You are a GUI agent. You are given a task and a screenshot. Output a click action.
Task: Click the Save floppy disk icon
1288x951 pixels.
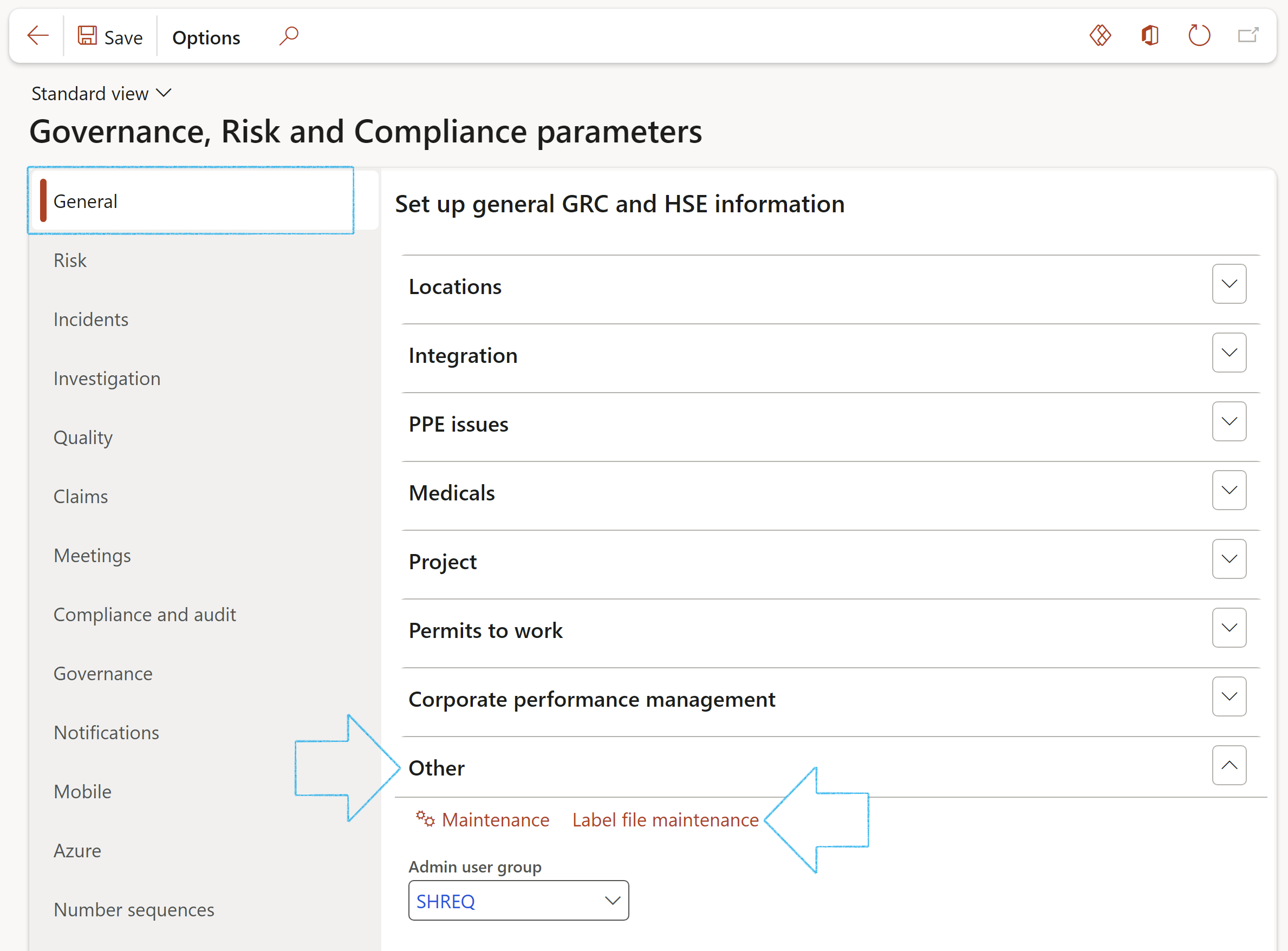pos(87,36)
